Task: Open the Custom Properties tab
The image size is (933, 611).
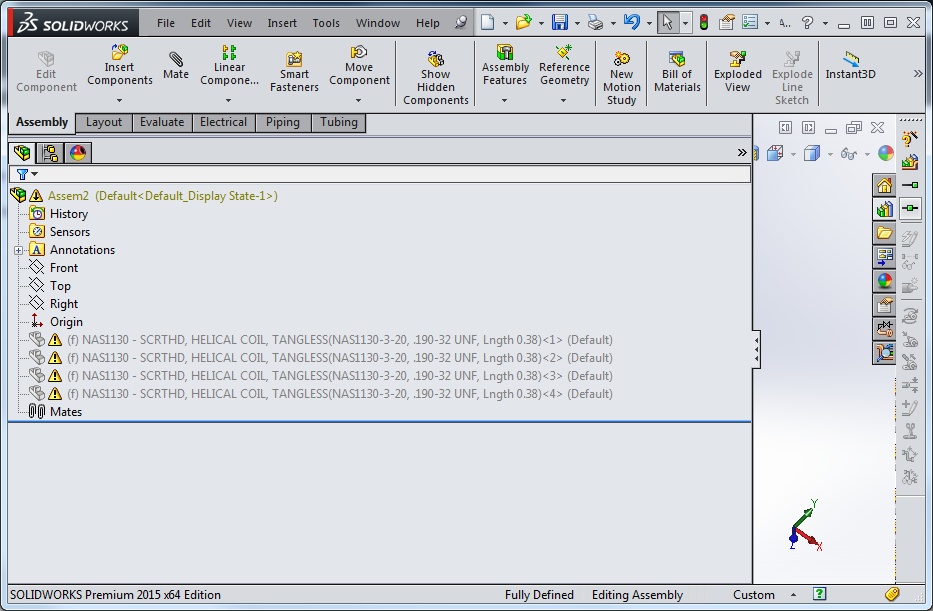Action: 884,305
